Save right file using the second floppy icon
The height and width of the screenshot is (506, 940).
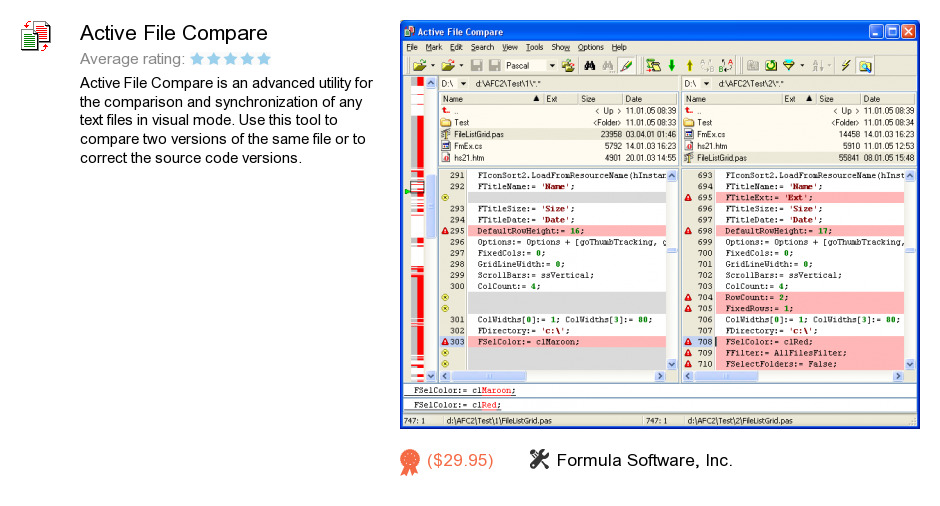[x=495, y=65]
